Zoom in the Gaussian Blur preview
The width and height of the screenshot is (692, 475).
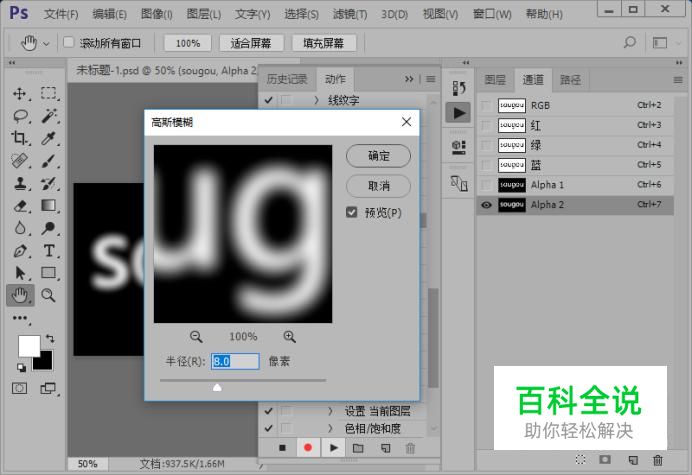[x=290, y=337]
